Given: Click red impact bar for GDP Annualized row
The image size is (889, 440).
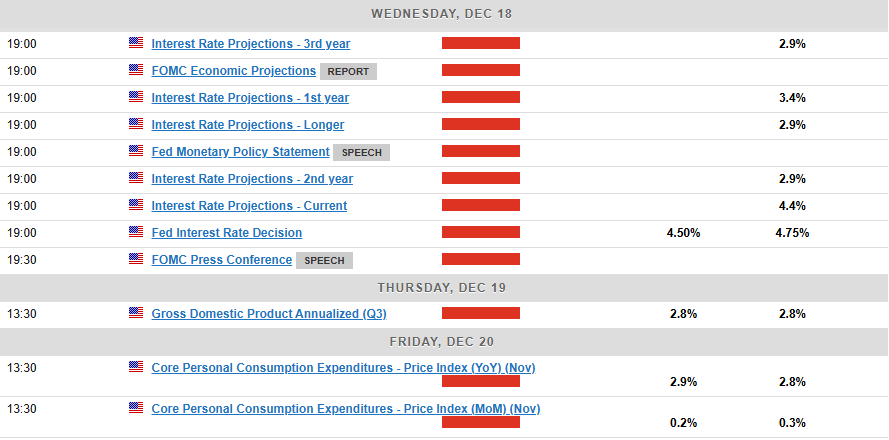Looking at the screenshot, I should [x=481, y=314].
